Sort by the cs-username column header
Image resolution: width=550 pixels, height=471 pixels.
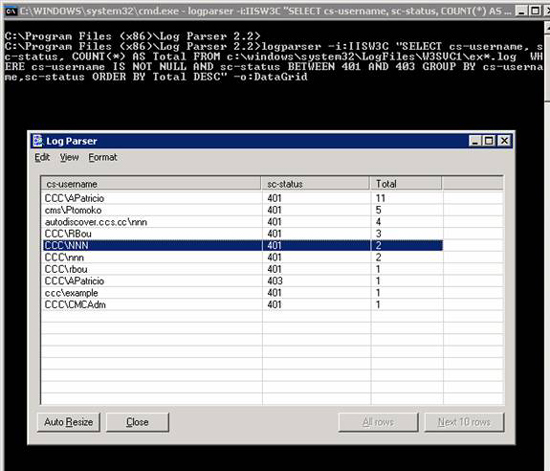[151, 184]
